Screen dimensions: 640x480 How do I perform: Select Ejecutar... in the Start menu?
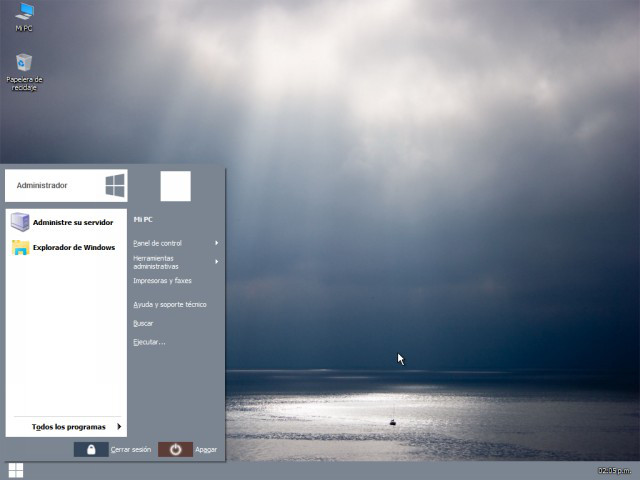(x=149, y=342)
